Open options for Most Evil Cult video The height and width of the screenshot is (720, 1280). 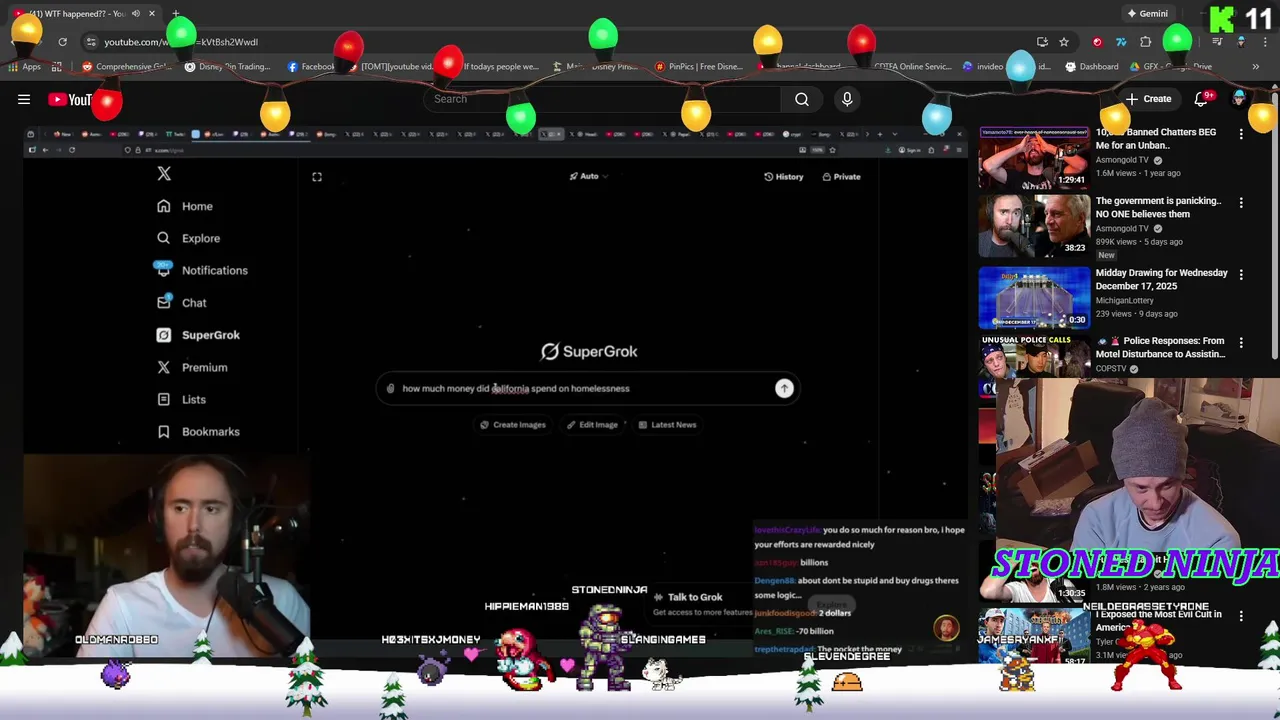point(1241,616)
